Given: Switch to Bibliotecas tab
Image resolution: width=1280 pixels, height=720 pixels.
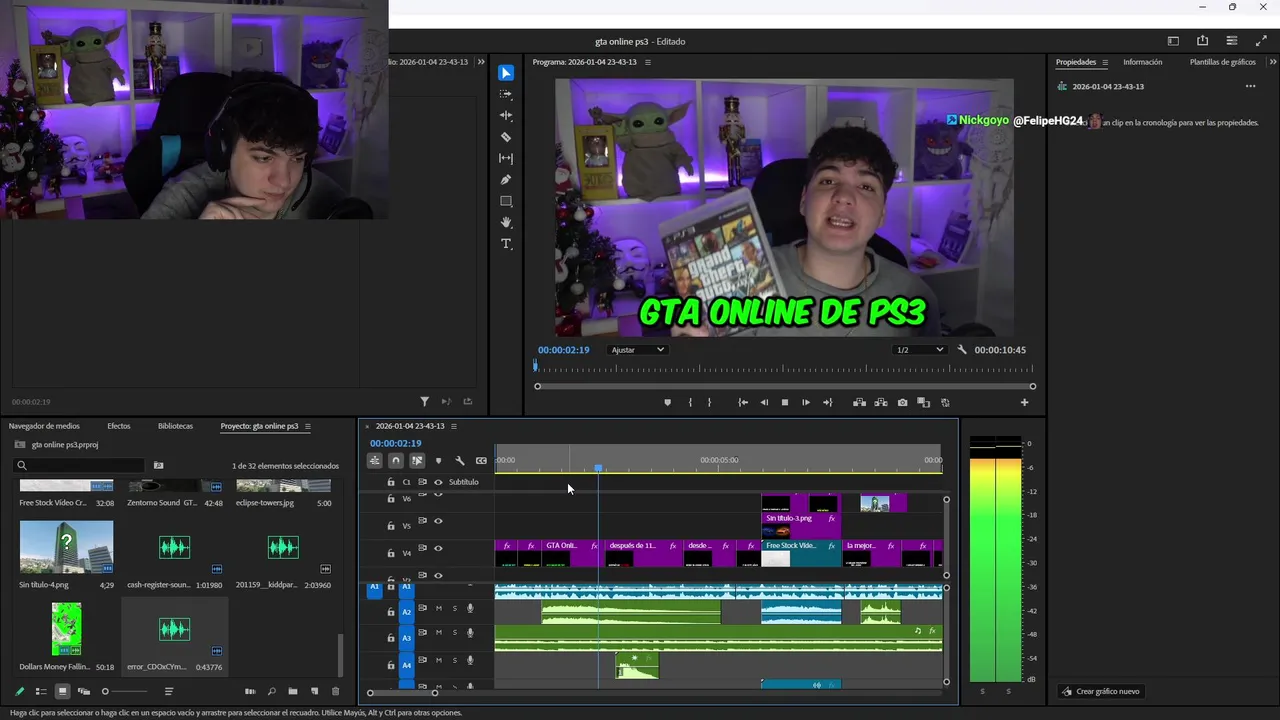Looking at the screenshot, I should (175, 426).
